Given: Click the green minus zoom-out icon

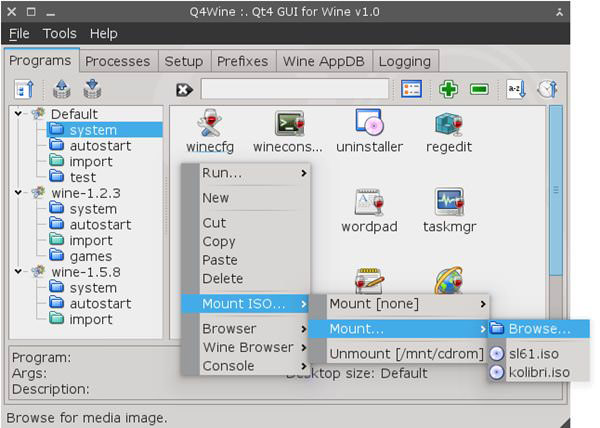Looking at the screenshot, I should pos(479,90).
